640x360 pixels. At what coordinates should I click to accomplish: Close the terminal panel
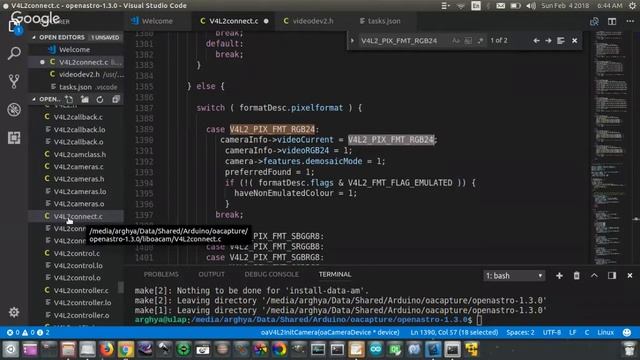[x=630, y=276]
